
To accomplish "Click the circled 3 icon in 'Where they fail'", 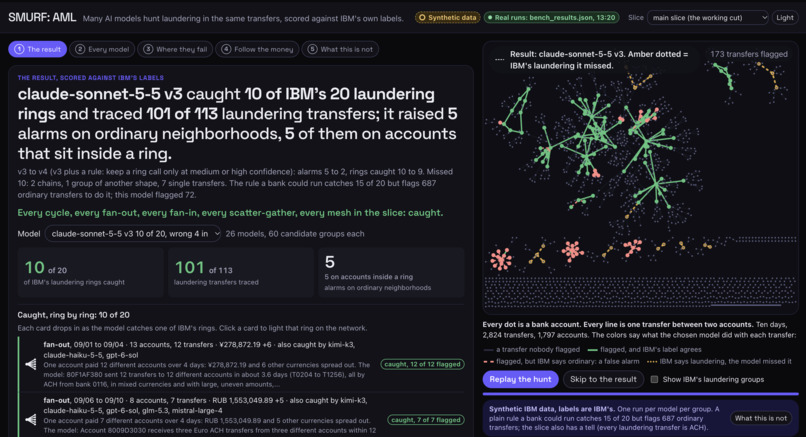I will point(148,49).
